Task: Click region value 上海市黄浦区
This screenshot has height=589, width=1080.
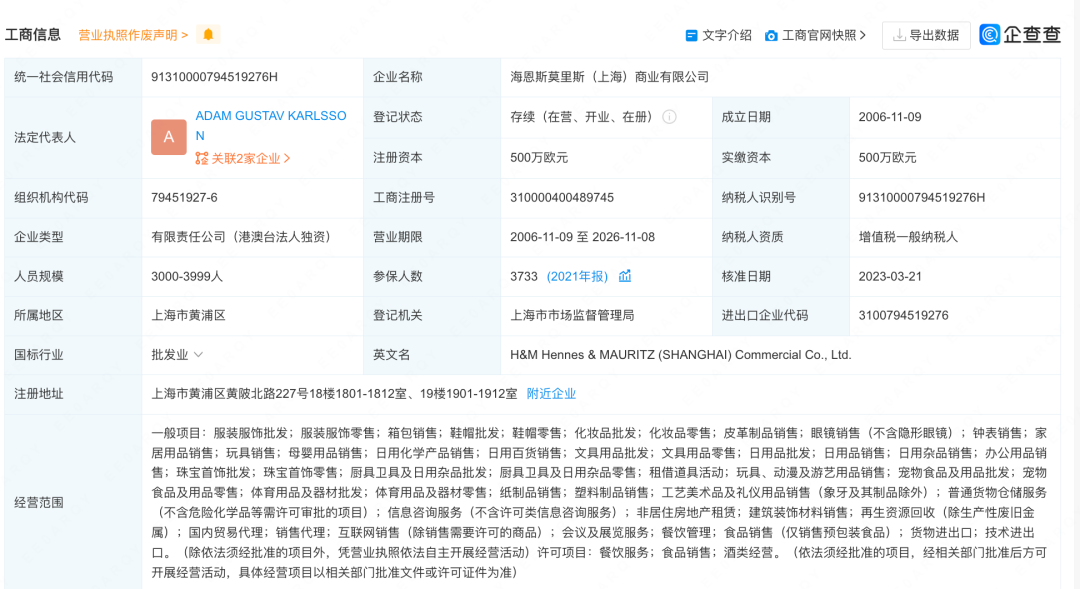Action: tap(188, 316)
